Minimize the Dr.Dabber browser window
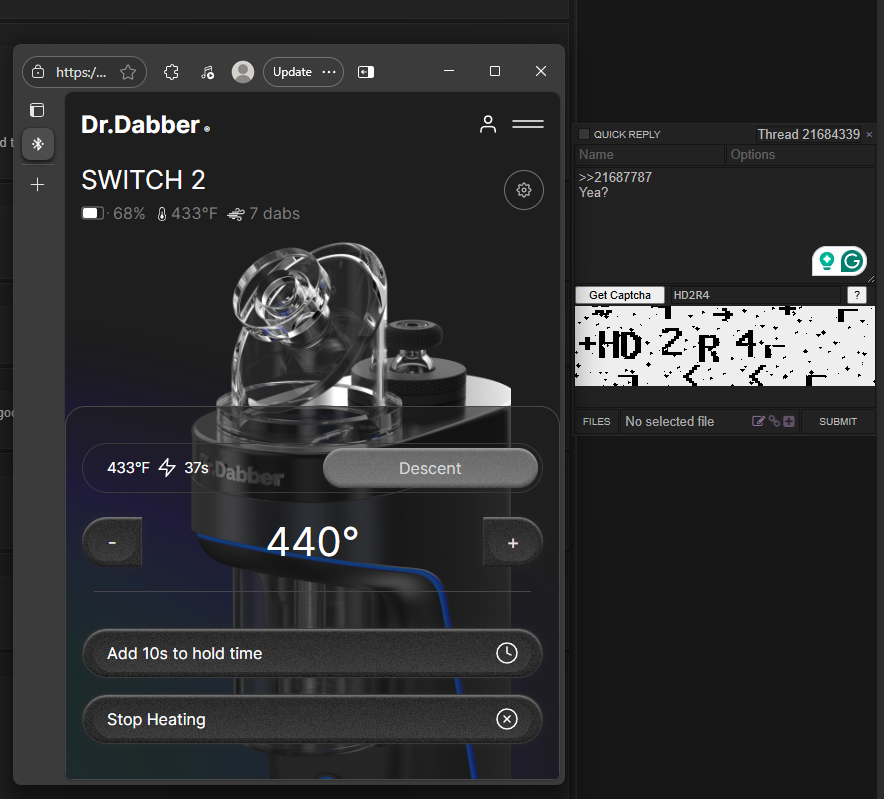The height and width of the screenshot is (799, 884). point(449,71)
